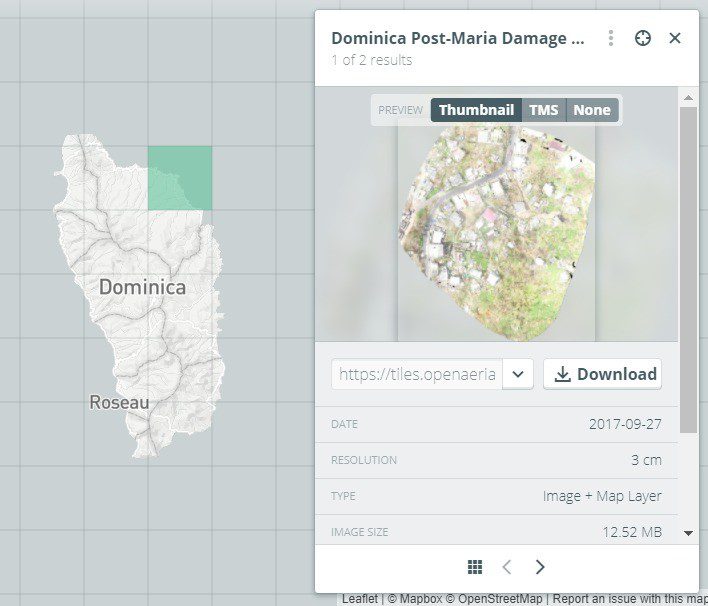Click the scrollbar down arrow
The image size is (708, 606).
688,534
